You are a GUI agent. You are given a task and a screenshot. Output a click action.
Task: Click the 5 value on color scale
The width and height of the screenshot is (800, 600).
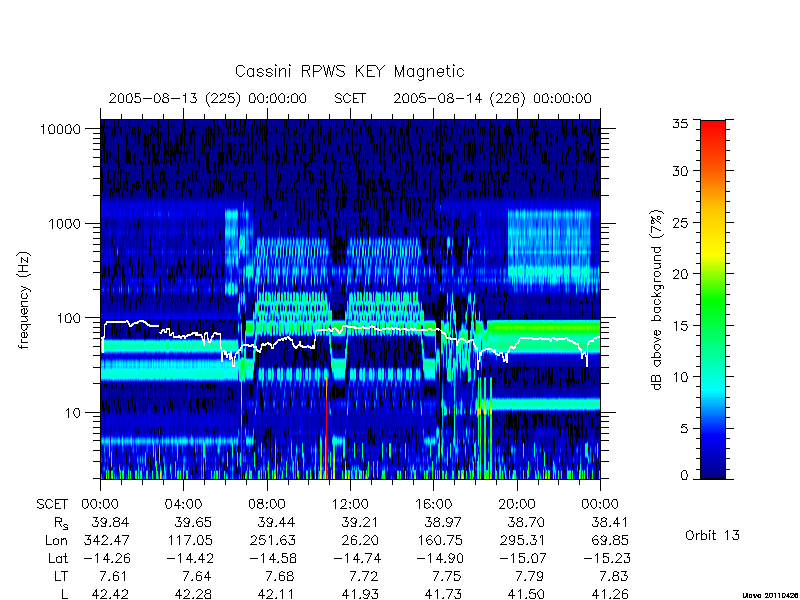pyautogui.click(x=684, y=429)
